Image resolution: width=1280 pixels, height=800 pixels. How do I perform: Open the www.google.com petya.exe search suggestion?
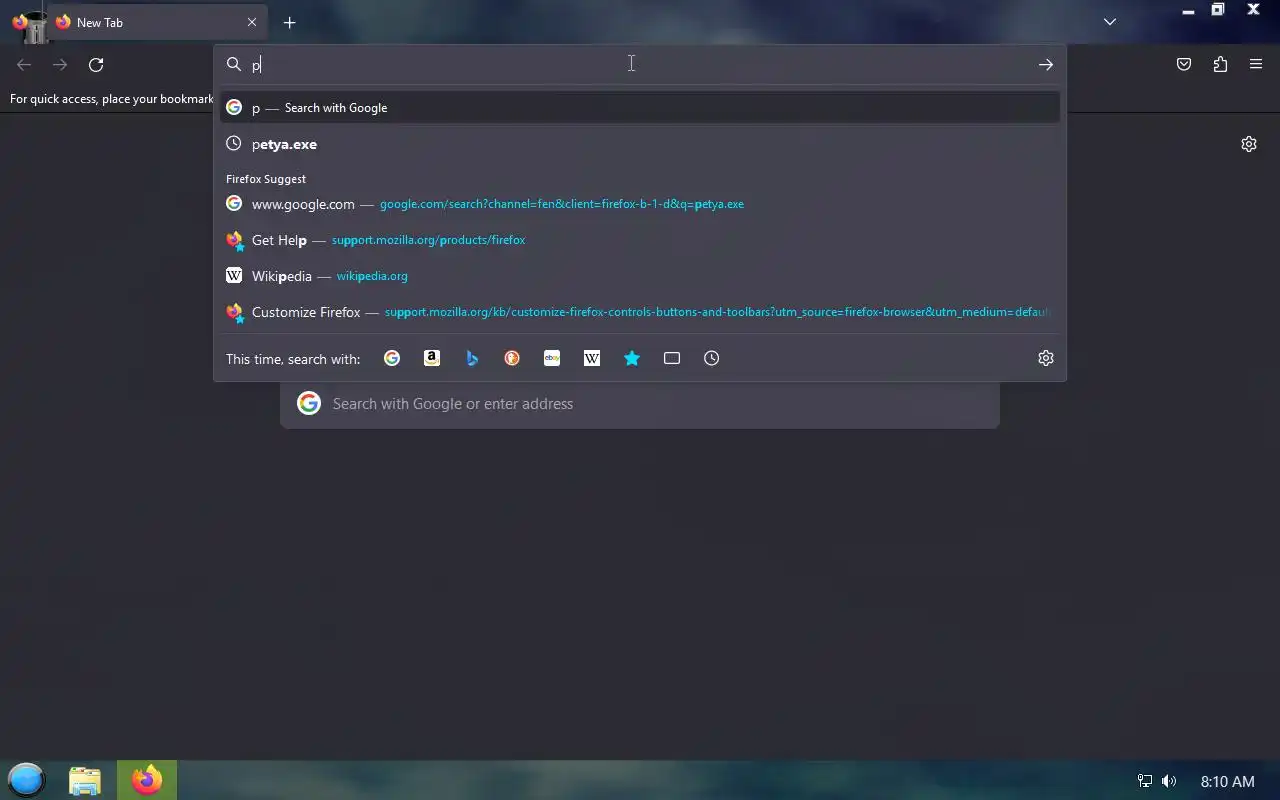pos(640,204)
